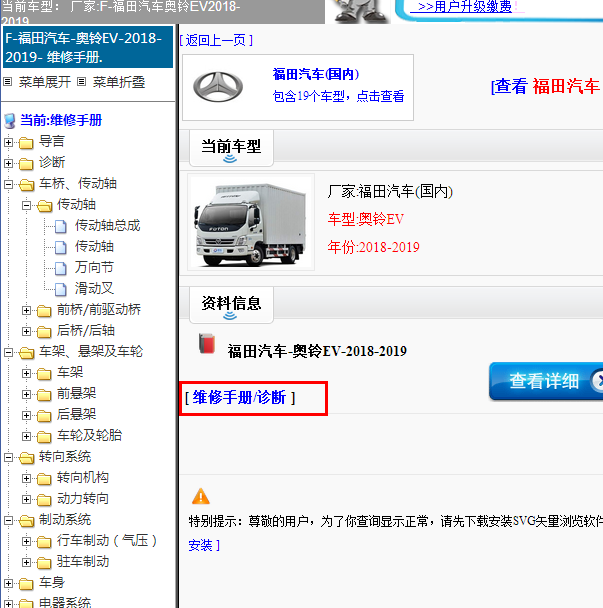Click the document icon for 传动轴总成
The height and width of the screenshot is (608, 603).
point(60,226)
